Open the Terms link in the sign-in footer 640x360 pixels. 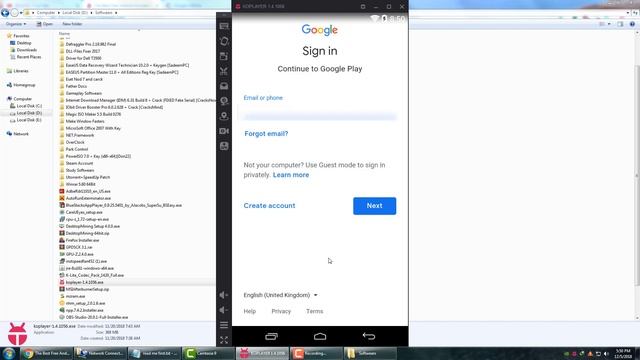pos(315,311)
